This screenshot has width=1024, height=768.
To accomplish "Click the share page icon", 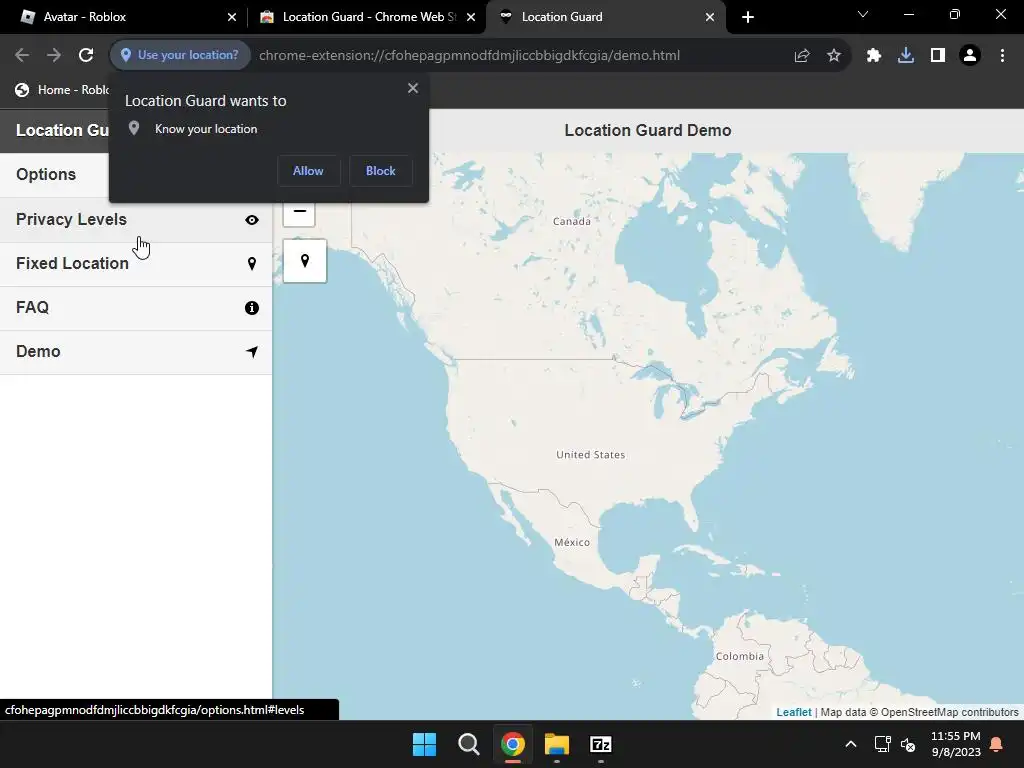I will [802, 56].
